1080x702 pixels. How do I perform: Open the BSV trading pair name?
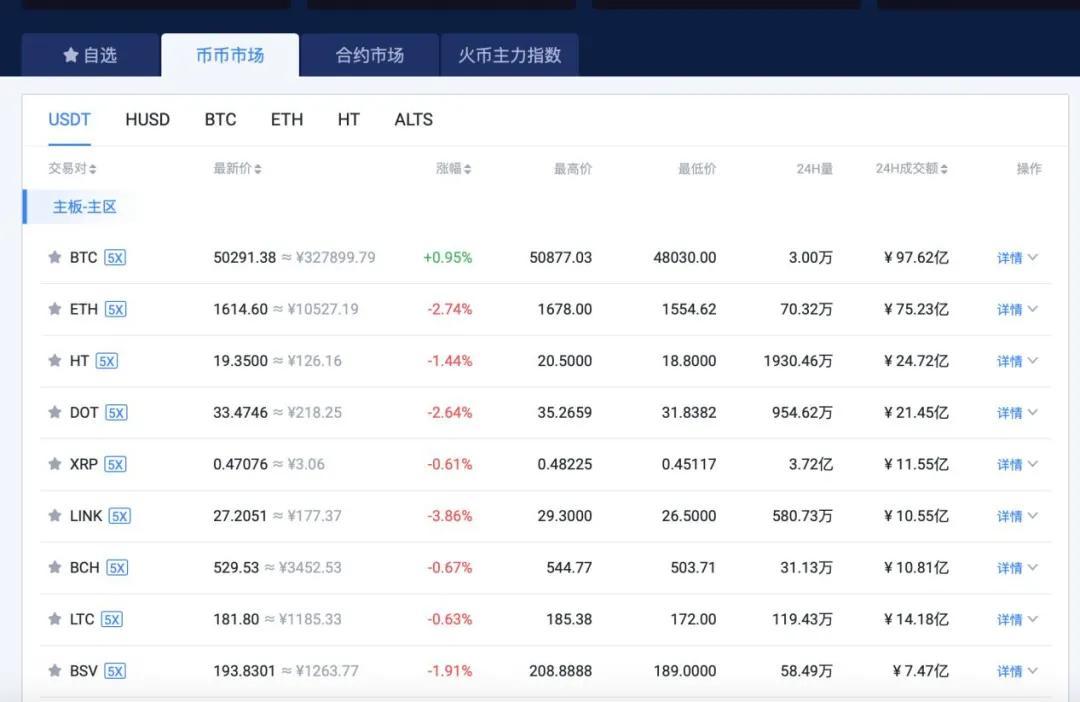pyautogui.click(x=83, y=671)
